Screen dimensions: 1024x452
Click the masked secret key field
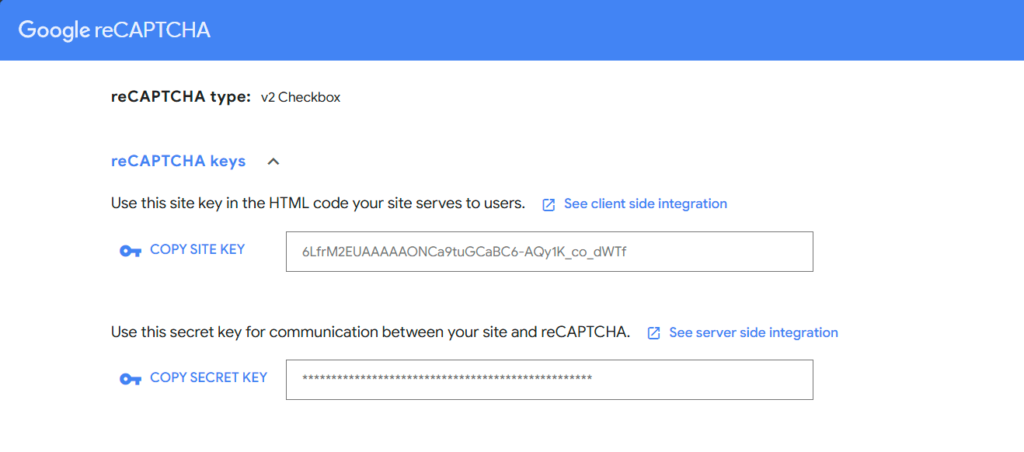click(x=549, y=379)
